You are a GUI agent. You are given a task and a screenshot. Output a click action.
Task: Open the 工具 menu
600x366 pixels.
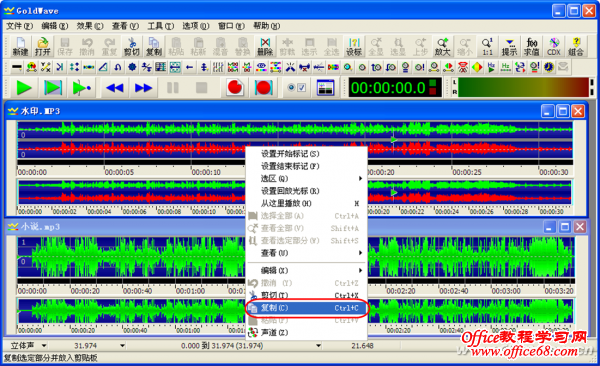click(160, 26)
